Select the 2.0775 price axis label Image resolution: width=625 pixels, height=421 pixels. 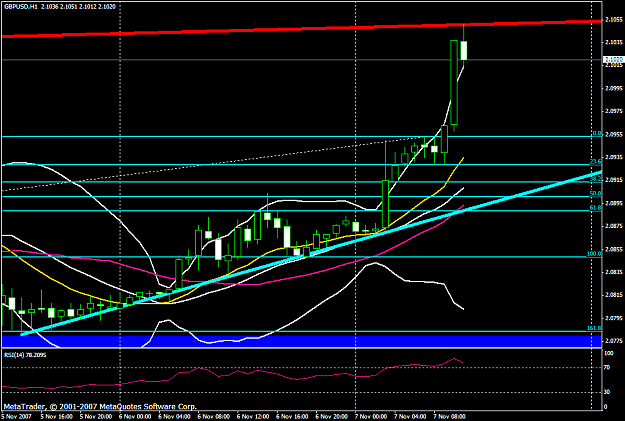point(613,341)
